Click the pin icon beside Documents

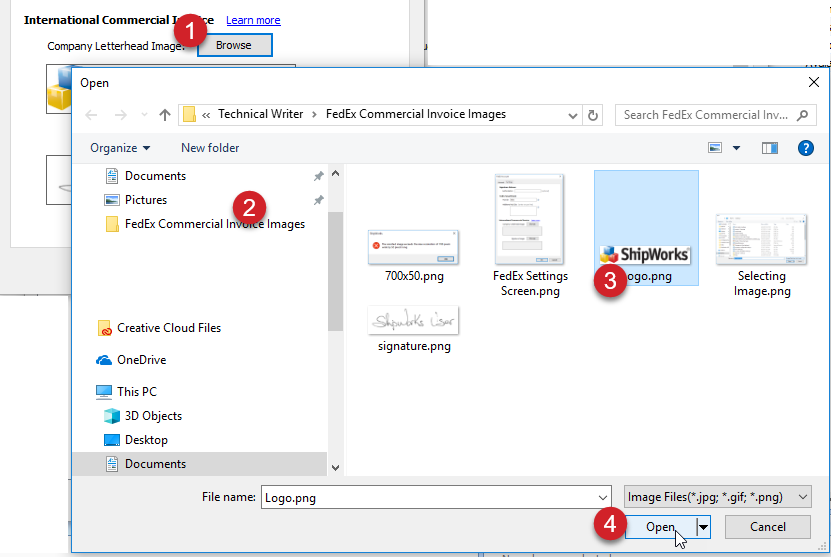pos(318,176)
